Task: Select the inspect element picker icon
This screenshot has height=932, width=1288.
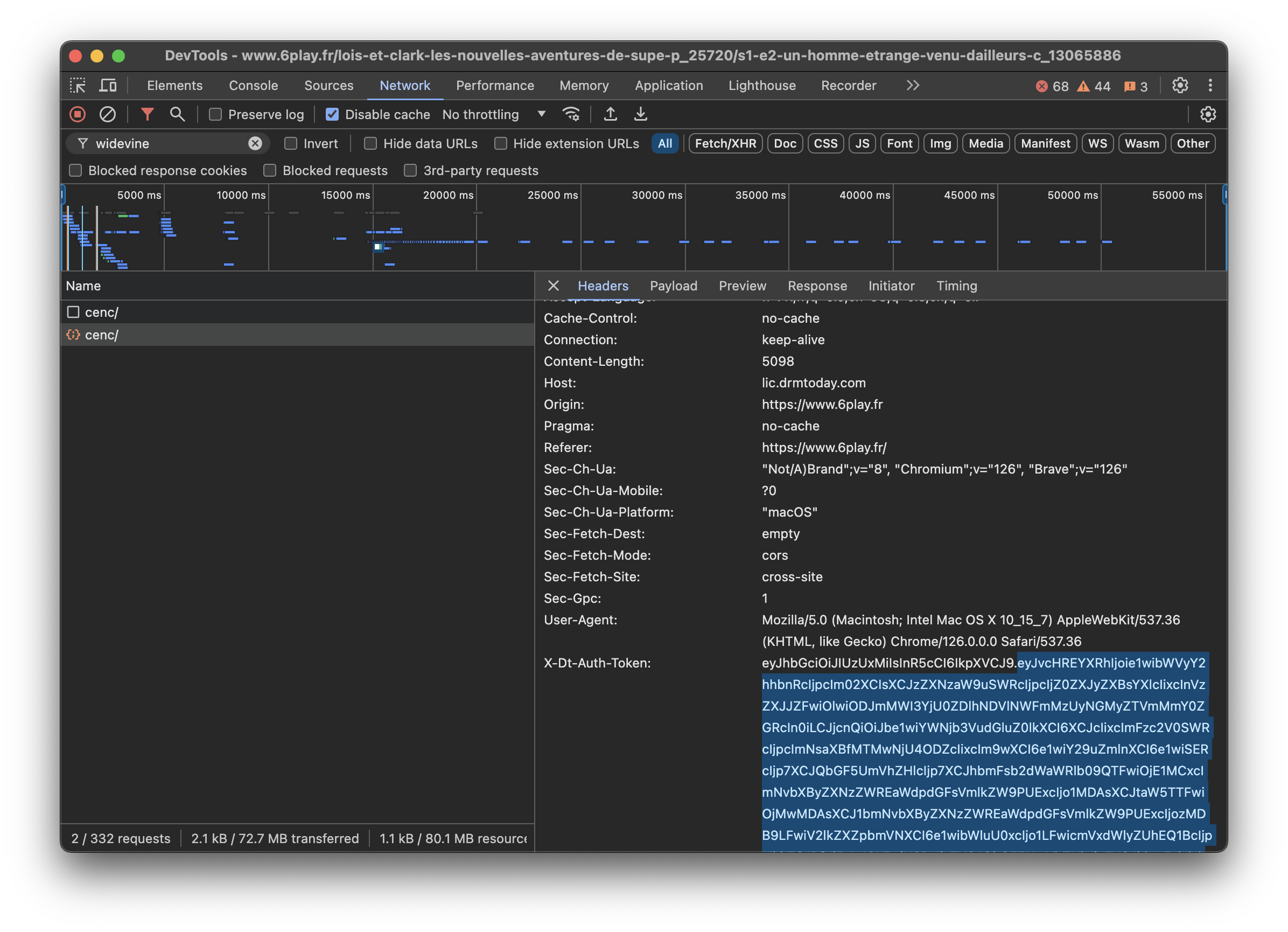Action: [x=78, y=85]
